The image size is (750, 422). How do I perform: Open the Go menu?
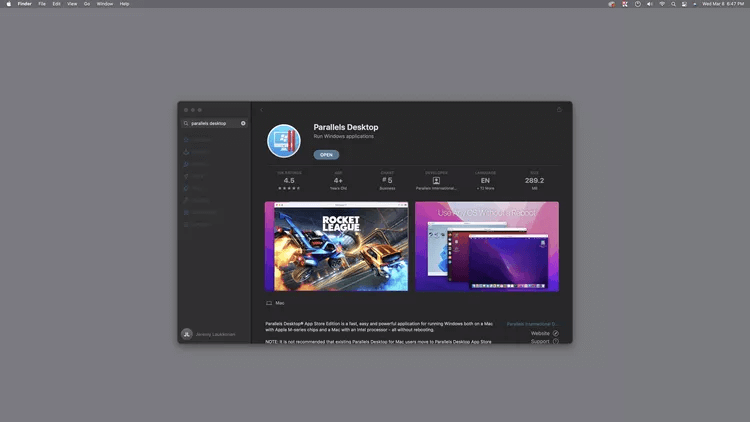tap(87, 4)
